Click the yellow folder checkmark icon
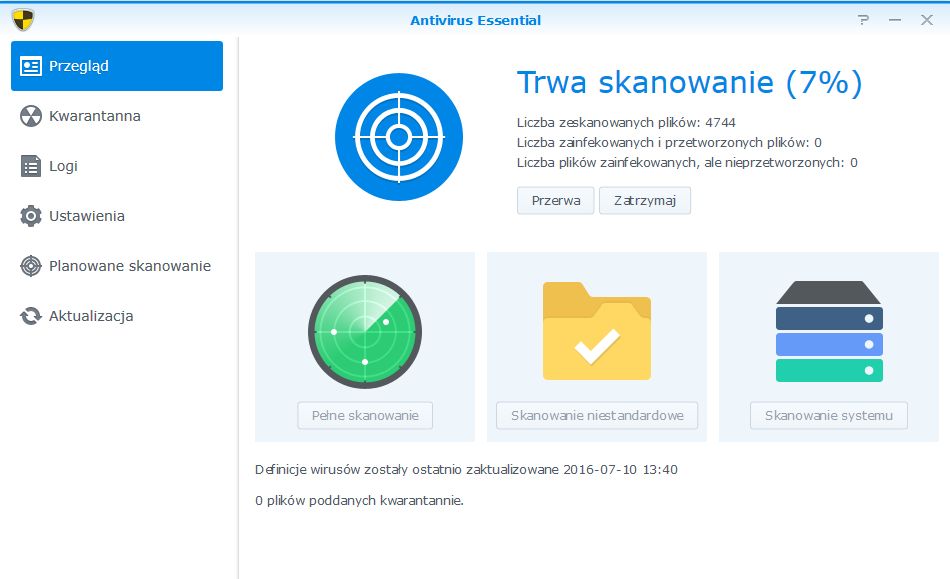 597,331
